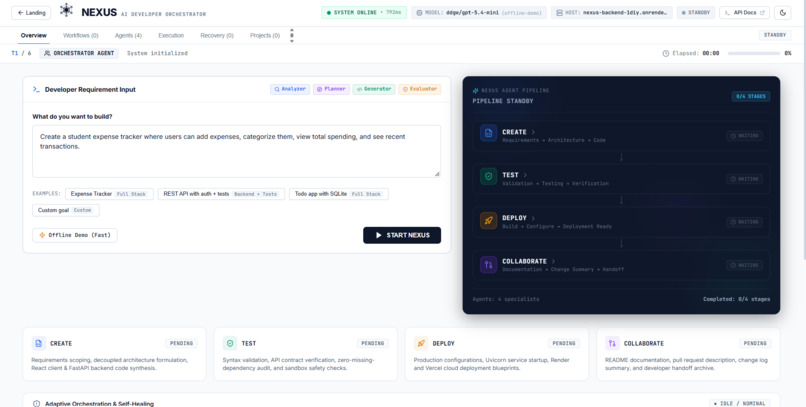Choose REST API with auth + tests example
Viewport: 806px width, 407px height.
click(x=221, y=194)
